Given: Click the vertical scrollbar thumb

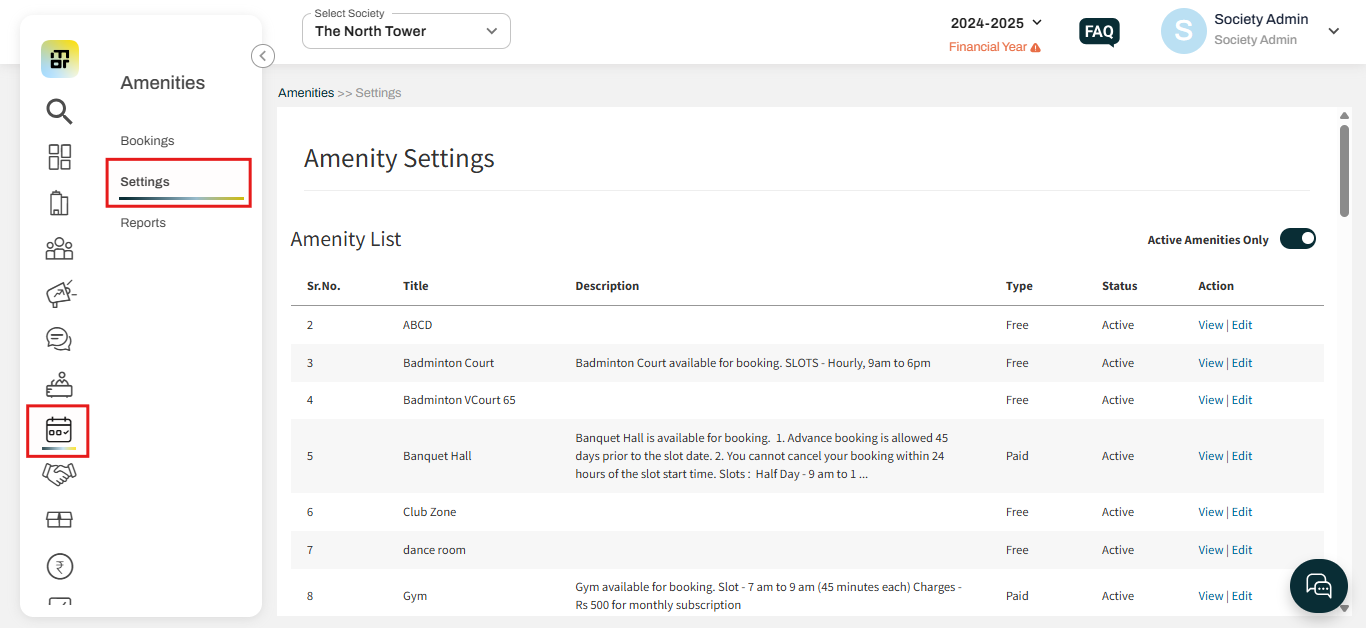Looking at the screenshot, I should pos(1344,170).
